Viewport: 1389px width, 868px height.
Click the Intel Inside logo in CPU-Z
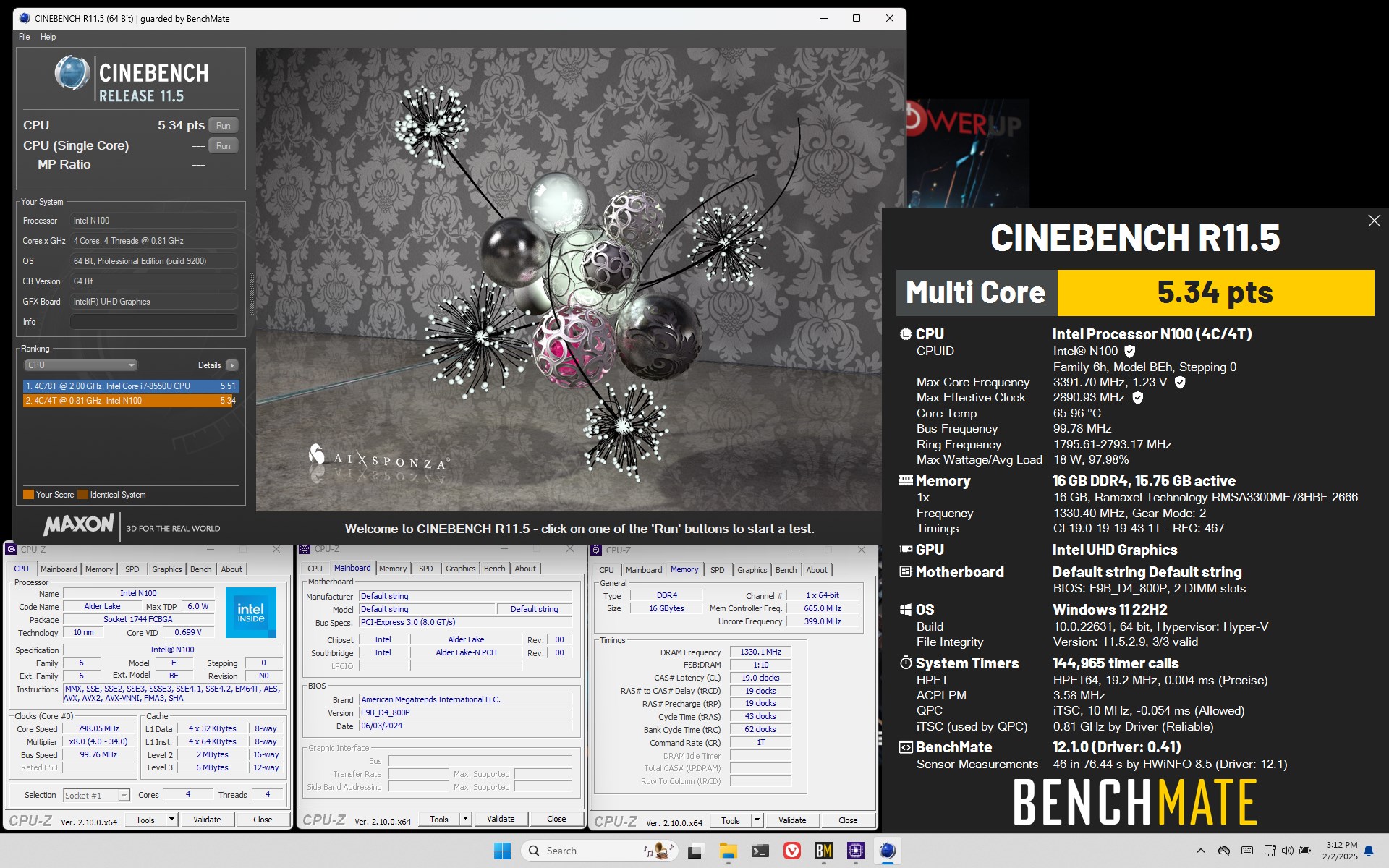[x=251, y=613]
